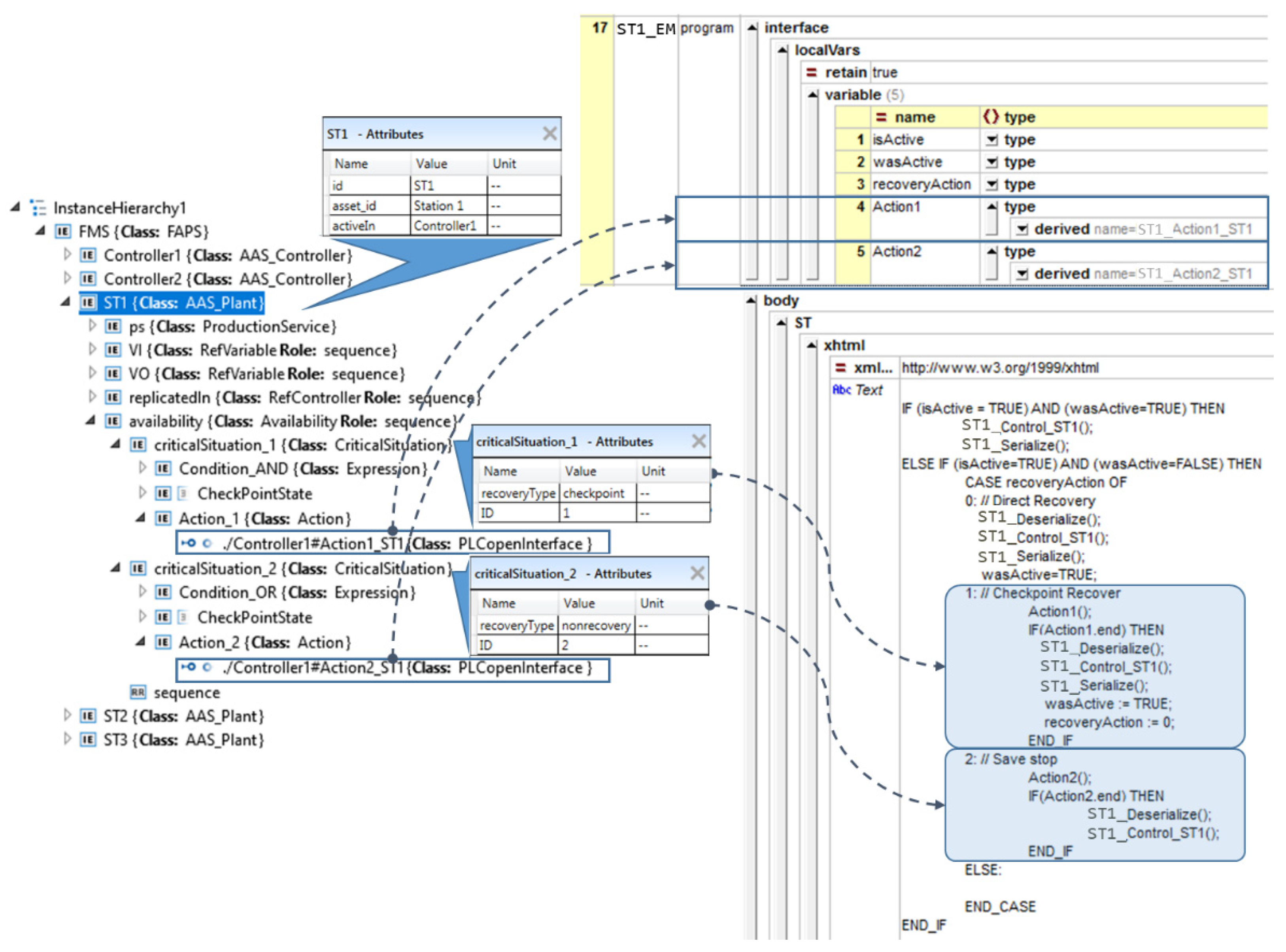Click the recoveryType value cell nonrecovery

(x=596, y=625)
